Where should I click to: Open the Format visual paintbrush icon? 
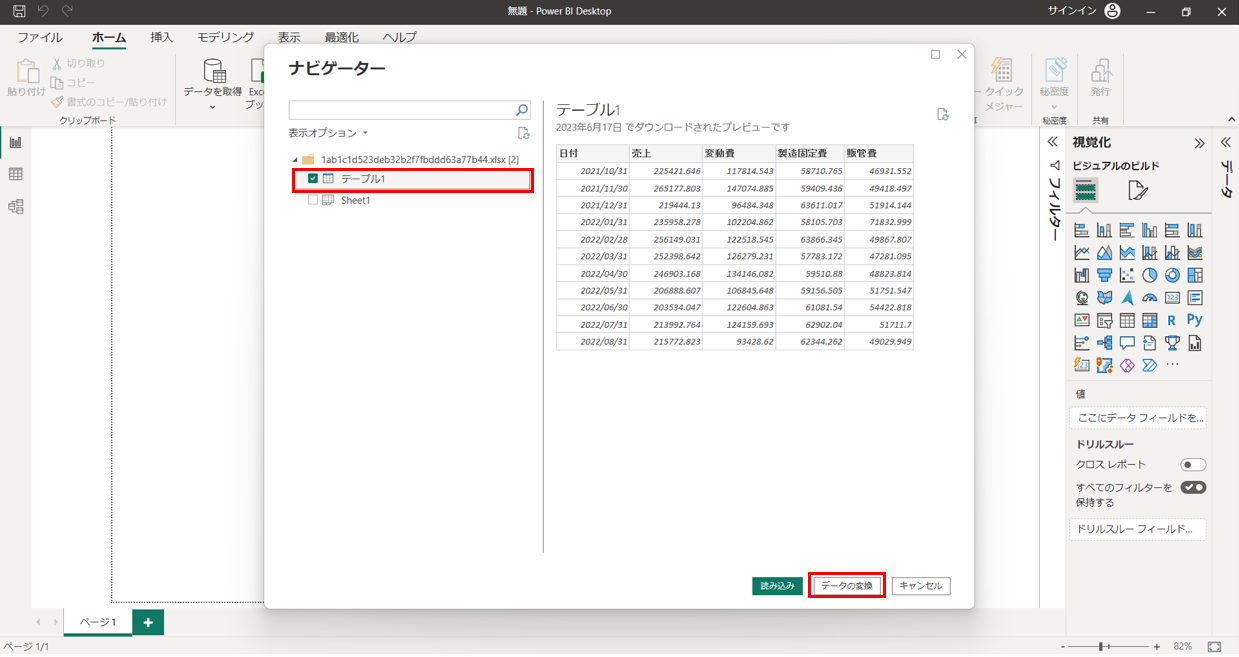click(x=1138, y=190)
